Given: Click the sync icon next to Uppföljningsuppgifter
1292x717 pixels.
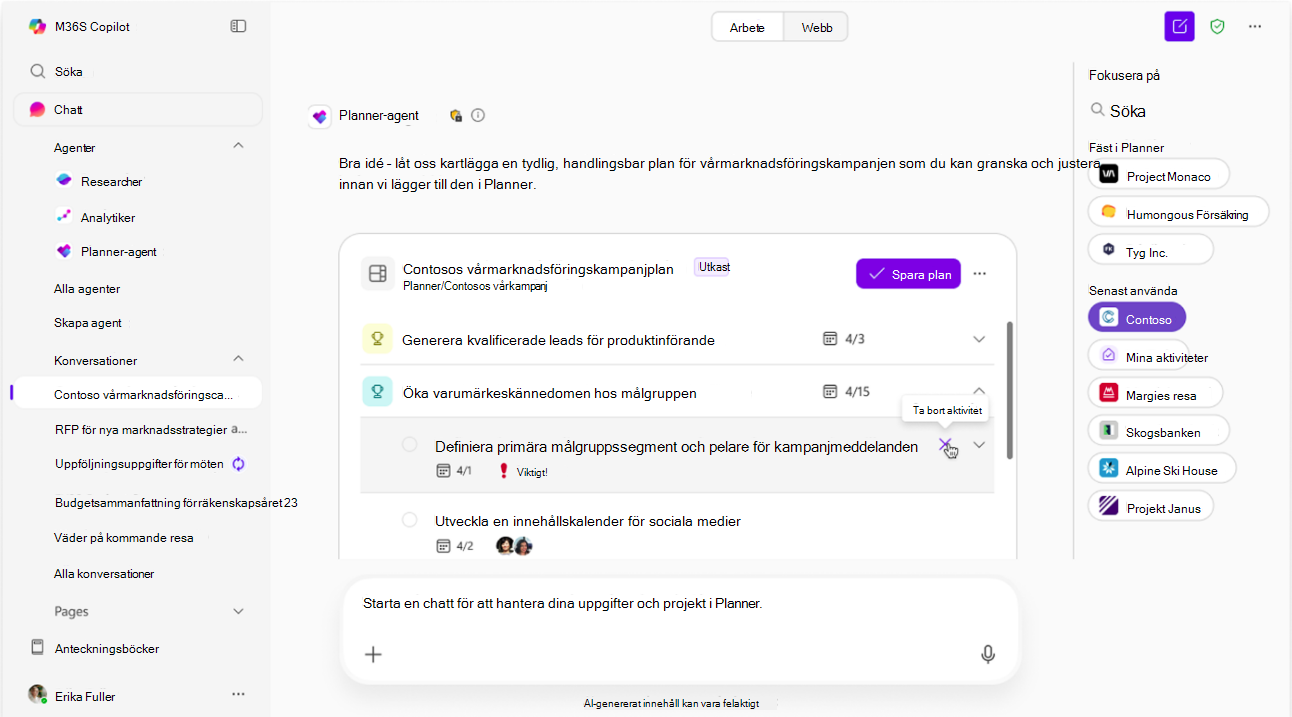Looking at the screenshot, I should point(239,464).
